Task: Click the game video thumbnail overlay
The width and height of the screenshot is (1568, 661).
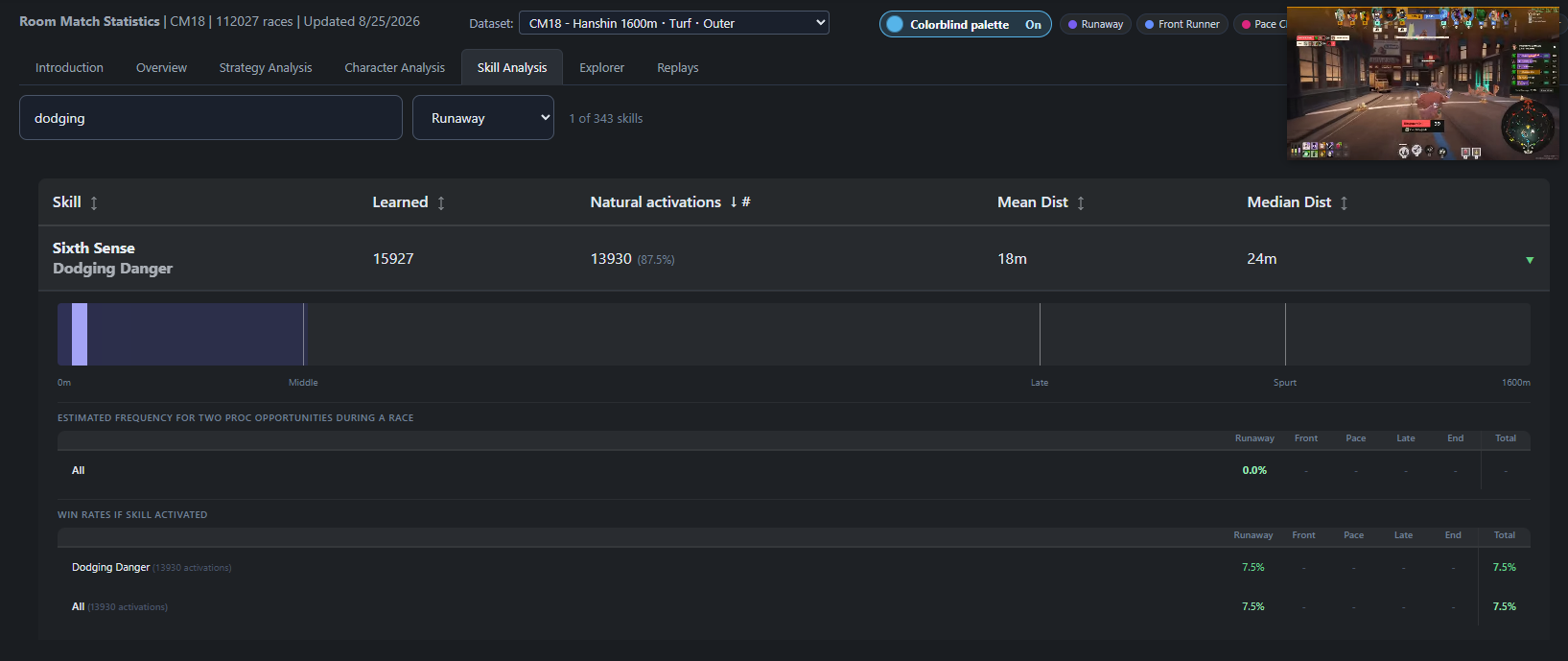Action: (1423, 83)
